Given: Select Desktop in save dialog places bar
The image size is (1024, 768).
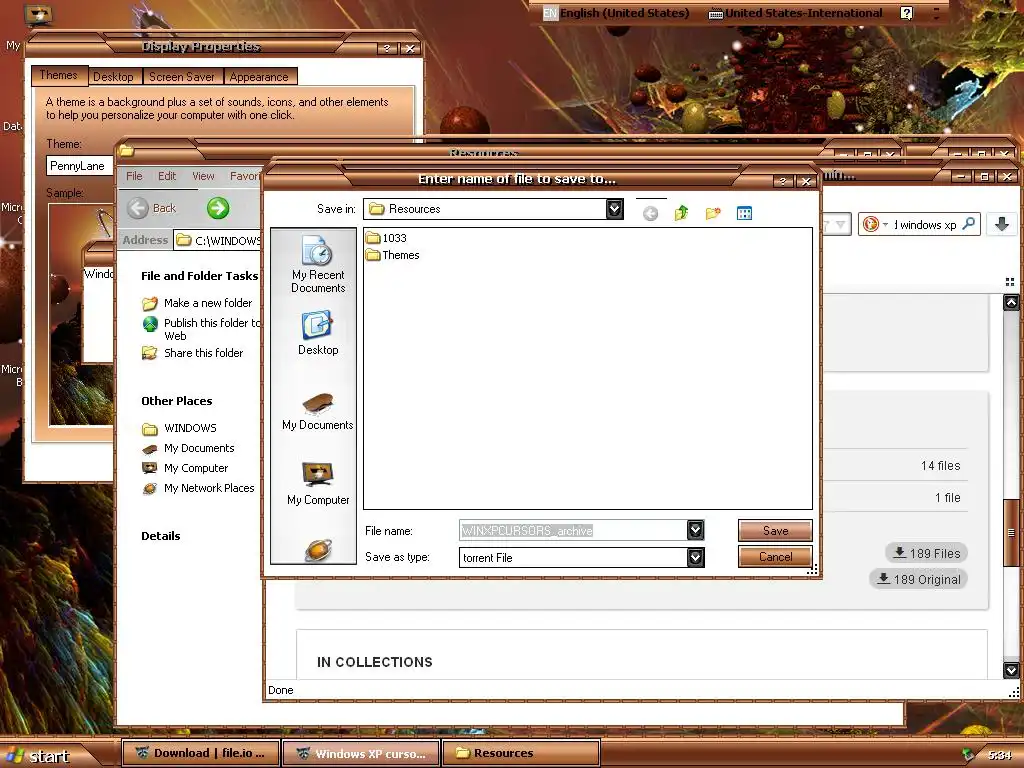Looking at the screenshot, I should 318,334.
